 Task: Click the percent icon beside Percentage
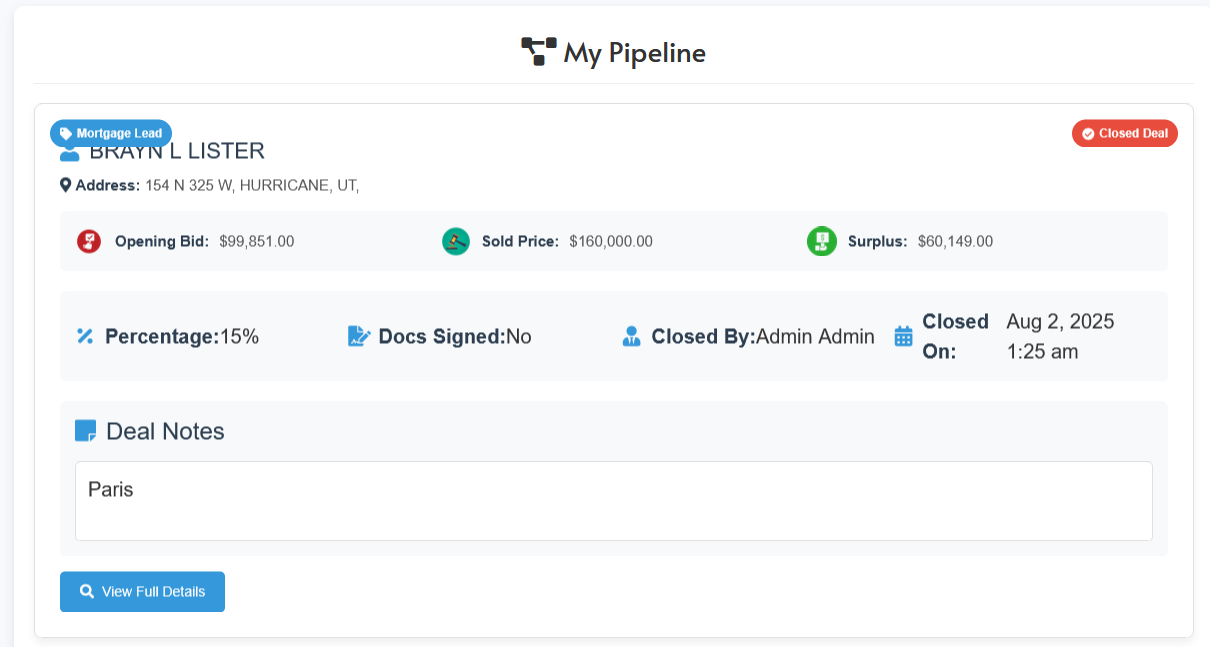click(x=85, y=336)
